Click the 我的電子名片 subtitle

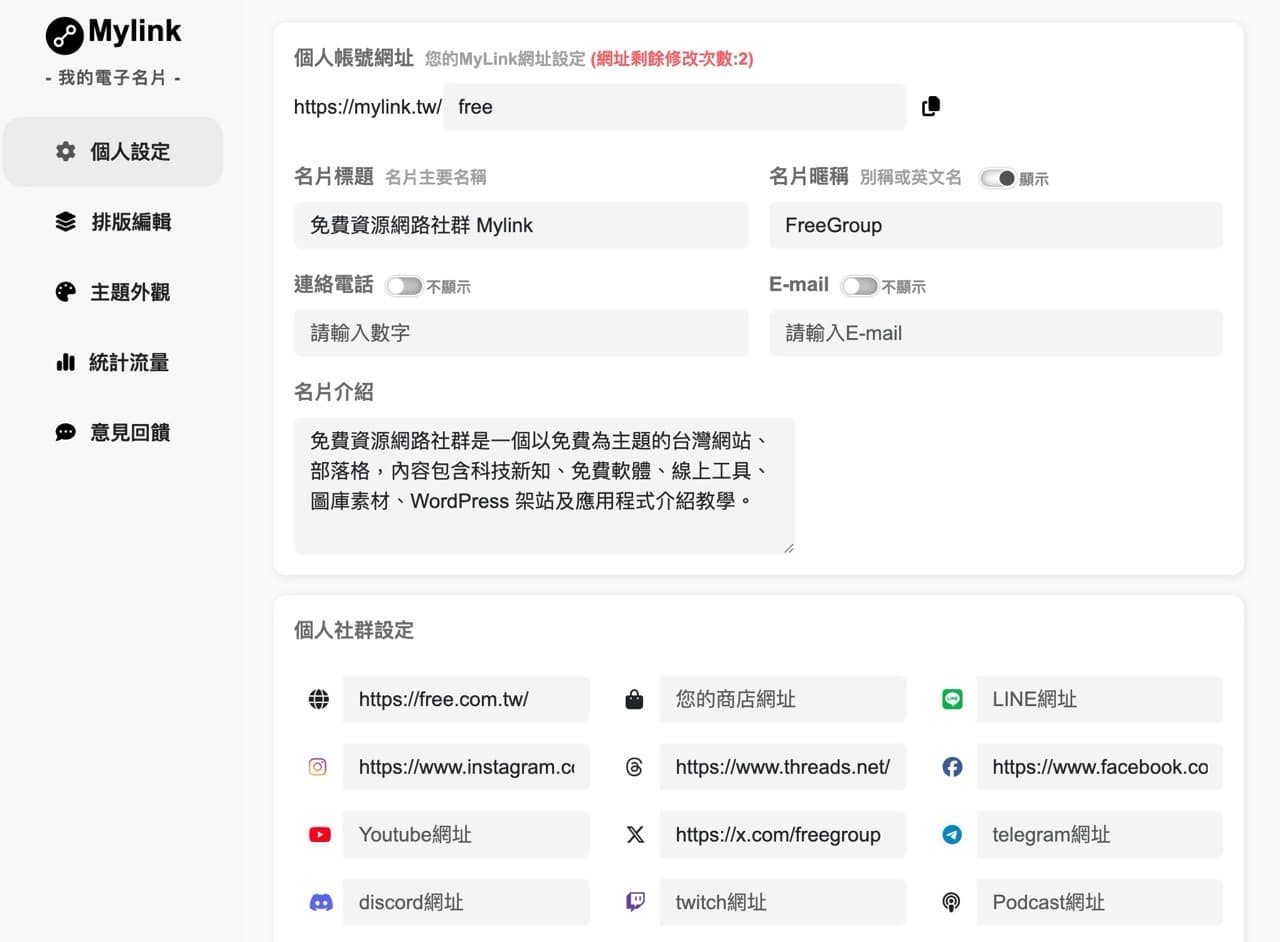[x=113, y=78]
